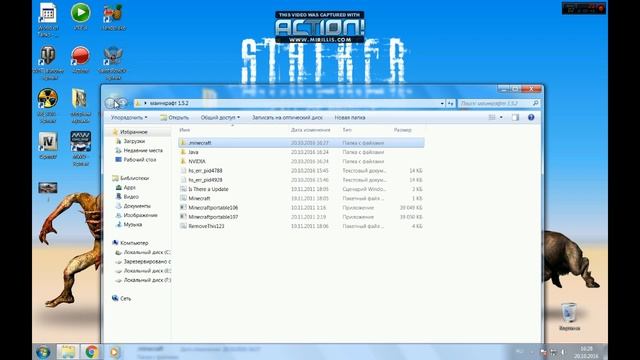Image resolution: width=640 pixels, height=360 pixels.
Task: Click the search magnifier icon
Action: (536, 103)
